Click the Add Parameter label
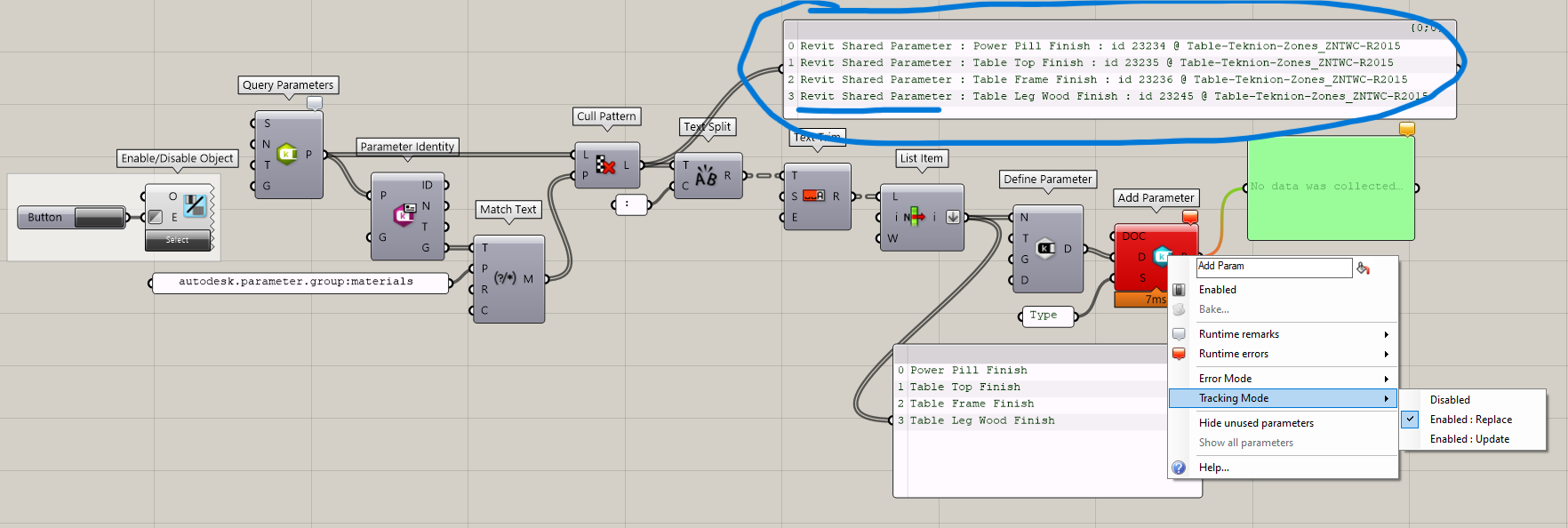Viewport: 1568px width, 528px height. click(1156, 198)
